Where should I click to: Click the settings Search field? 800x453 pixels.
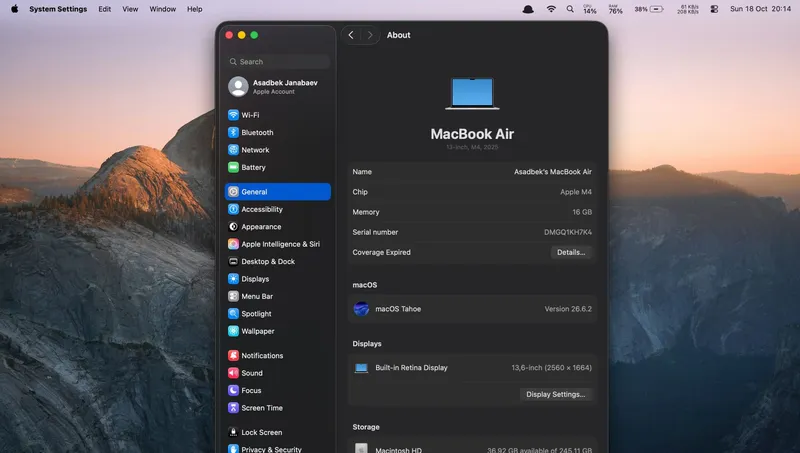click(278, 61)
